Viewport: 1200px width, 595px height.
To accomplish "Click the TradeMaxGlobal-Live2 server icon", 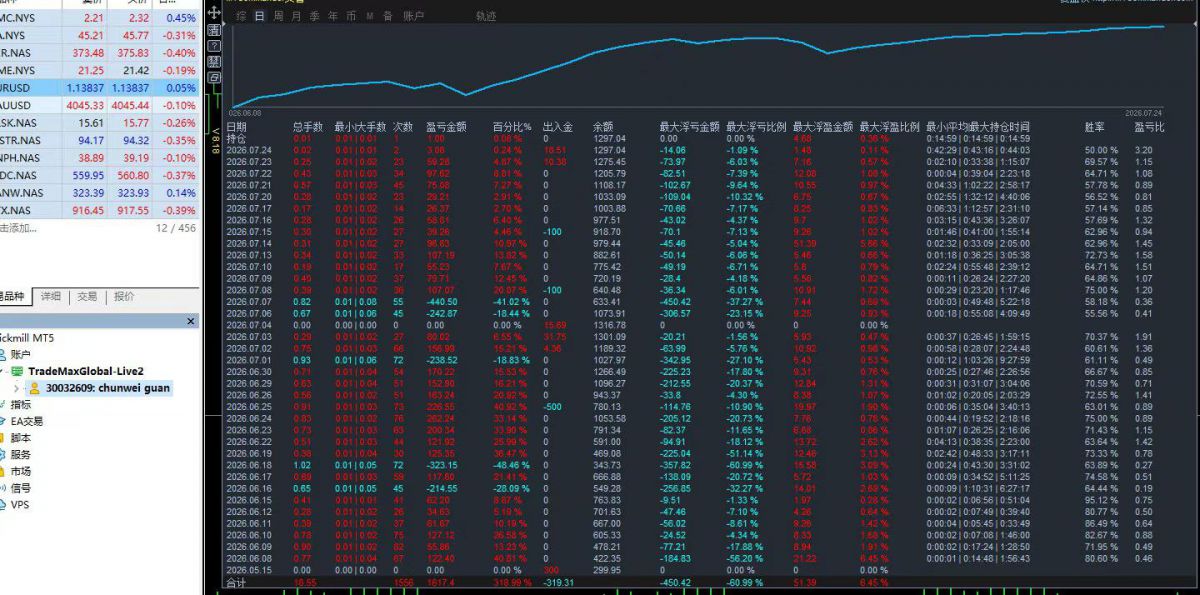I will point(19,371).
